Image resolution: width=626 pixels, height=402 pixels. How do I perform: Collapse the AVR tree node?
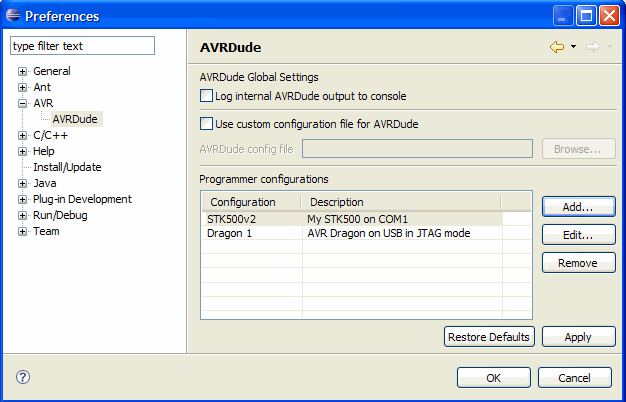coord(22,104)
